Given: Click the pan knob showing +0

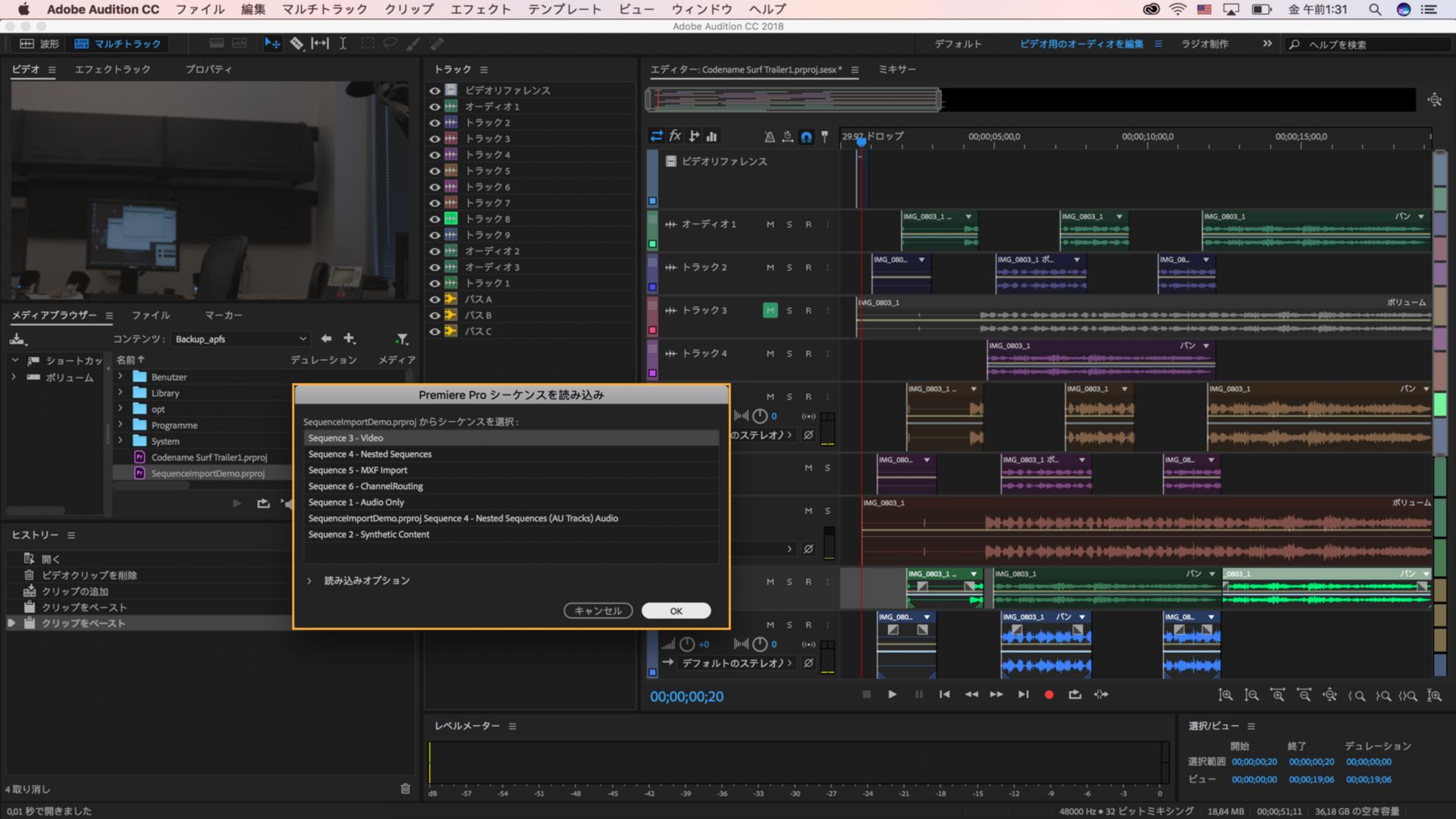Looking at the screenshot, I should [x=687, y=644].
